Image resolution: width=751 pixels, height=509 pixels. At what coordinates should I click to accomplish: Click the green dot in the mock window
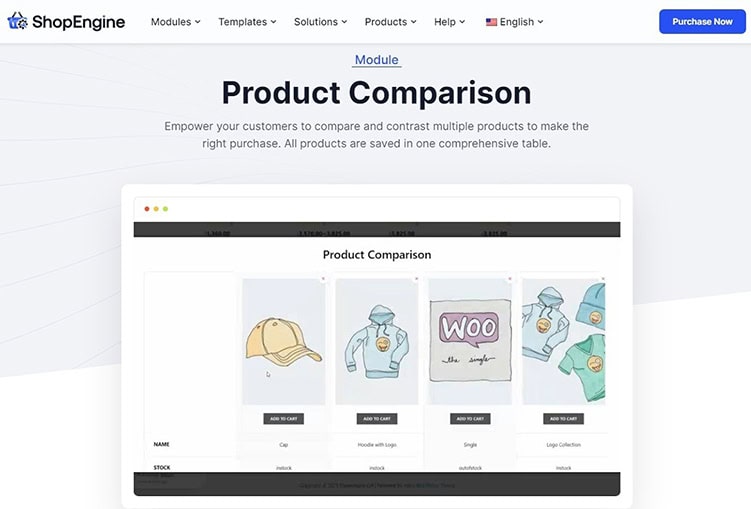(165, 209)
